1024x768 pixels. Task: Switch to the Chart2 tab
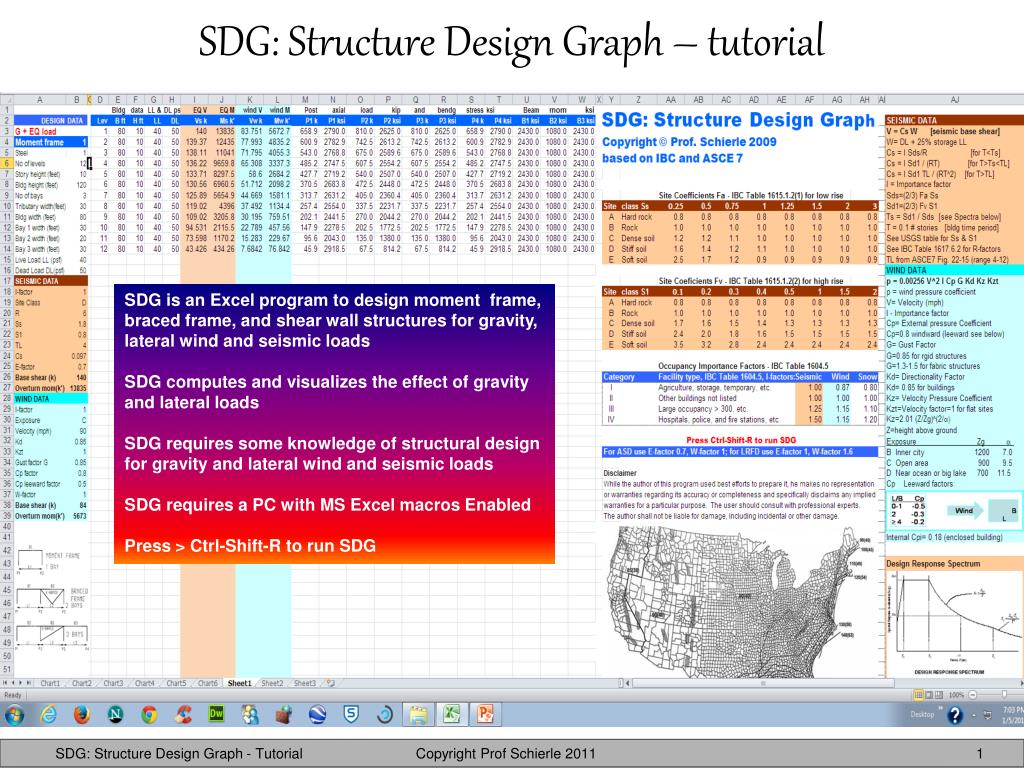click(x=82, y=683)
